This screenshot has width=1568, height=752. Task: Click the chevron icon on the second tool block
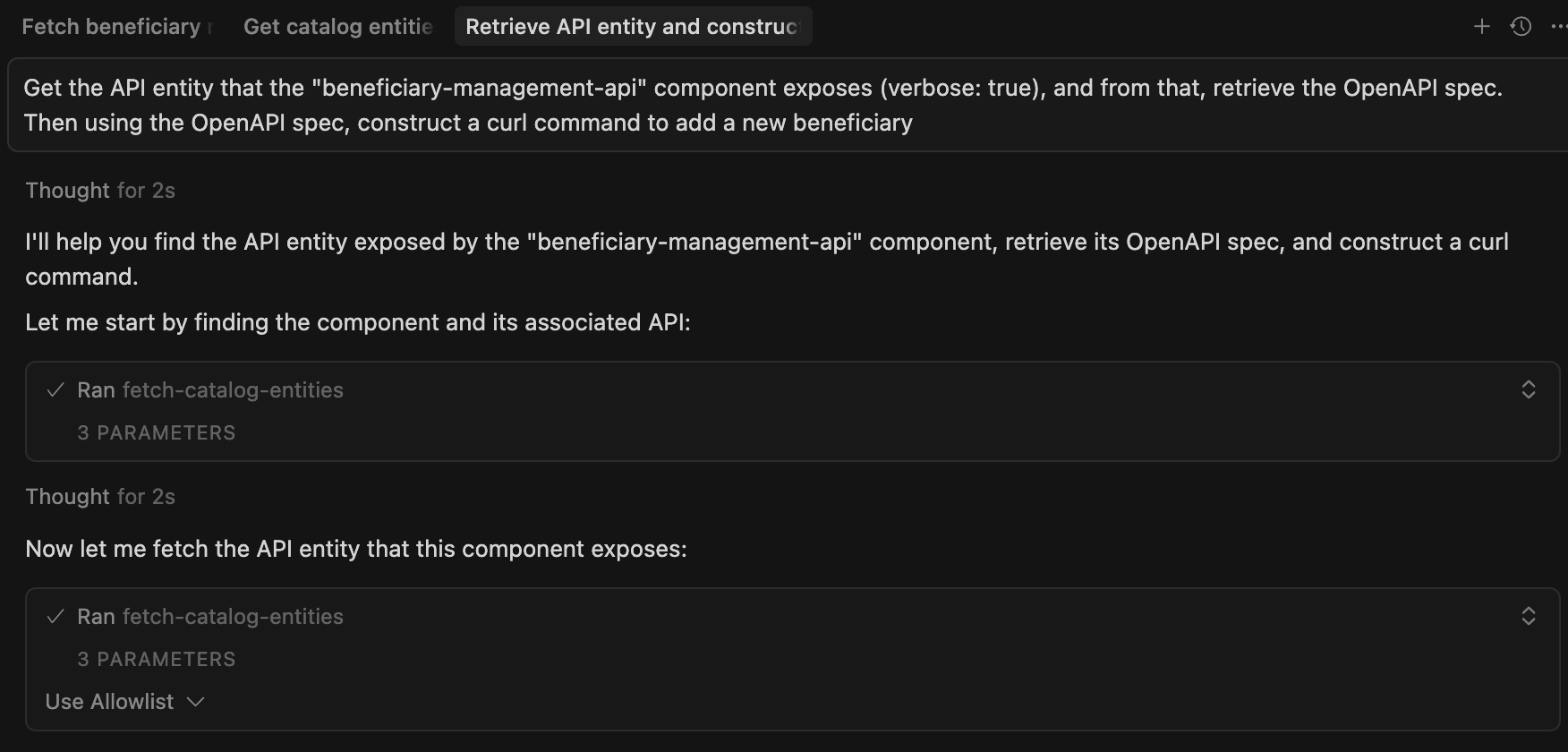coord(1529,616)
